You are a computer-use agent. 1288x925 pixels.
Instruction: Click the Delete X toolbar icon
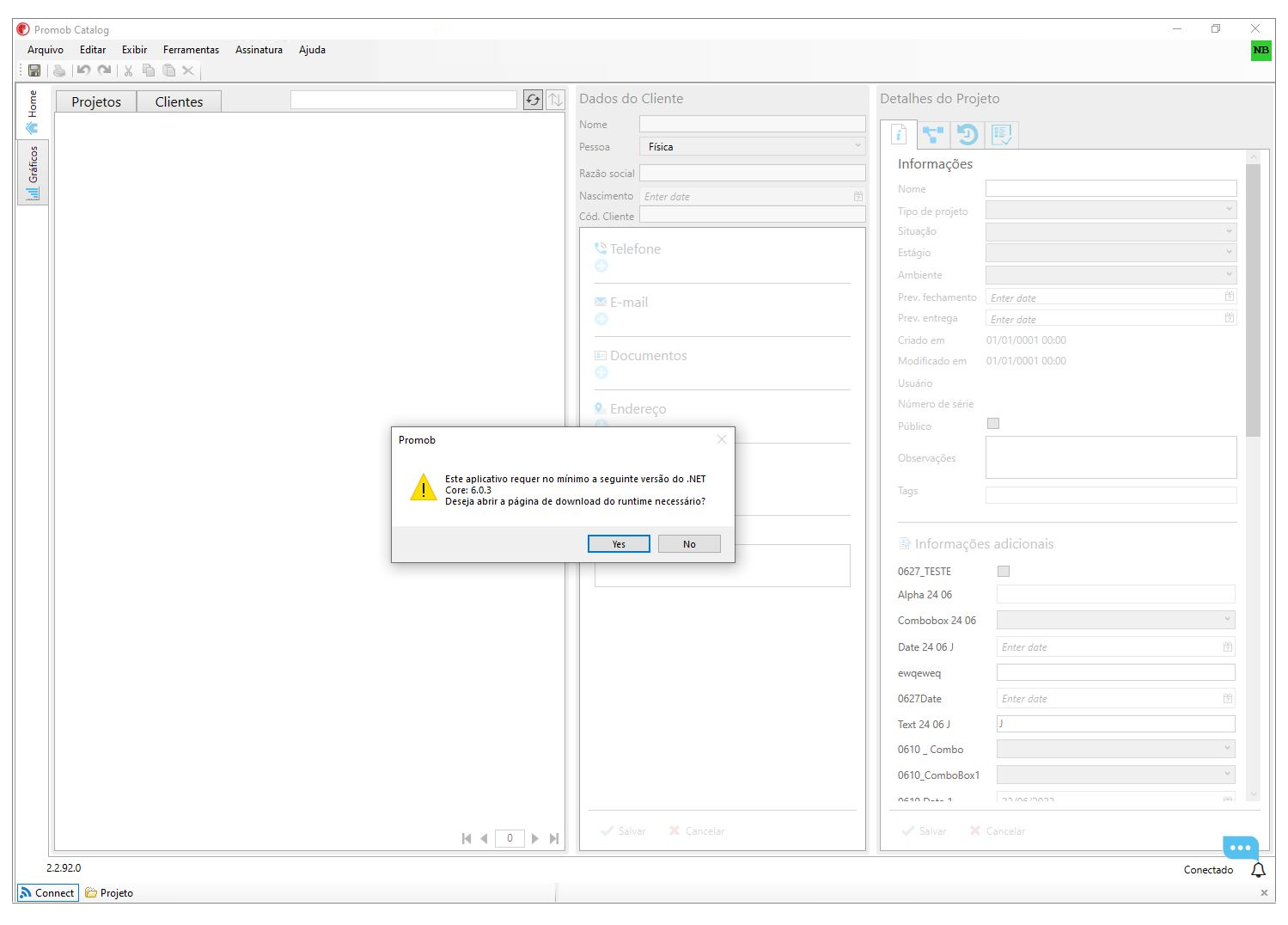[x=188, y=70]
